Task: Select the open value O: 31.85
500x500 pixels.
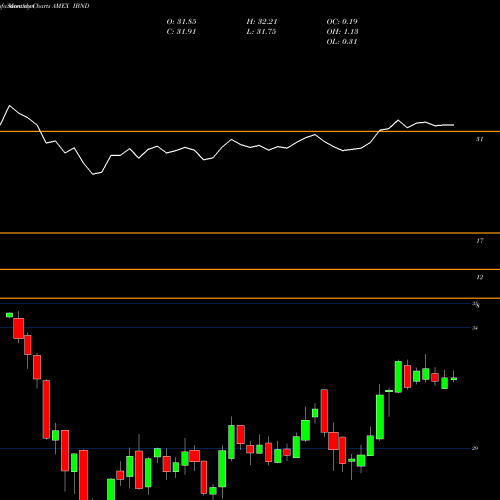Action: (x=181, y=22)
